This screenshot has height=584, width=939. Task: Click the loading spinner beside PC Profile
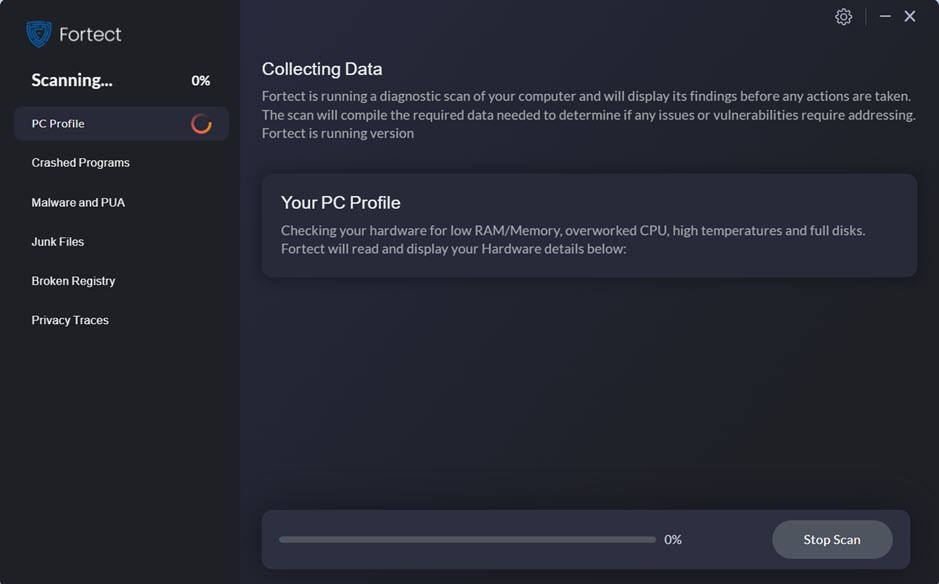[201, 124]
